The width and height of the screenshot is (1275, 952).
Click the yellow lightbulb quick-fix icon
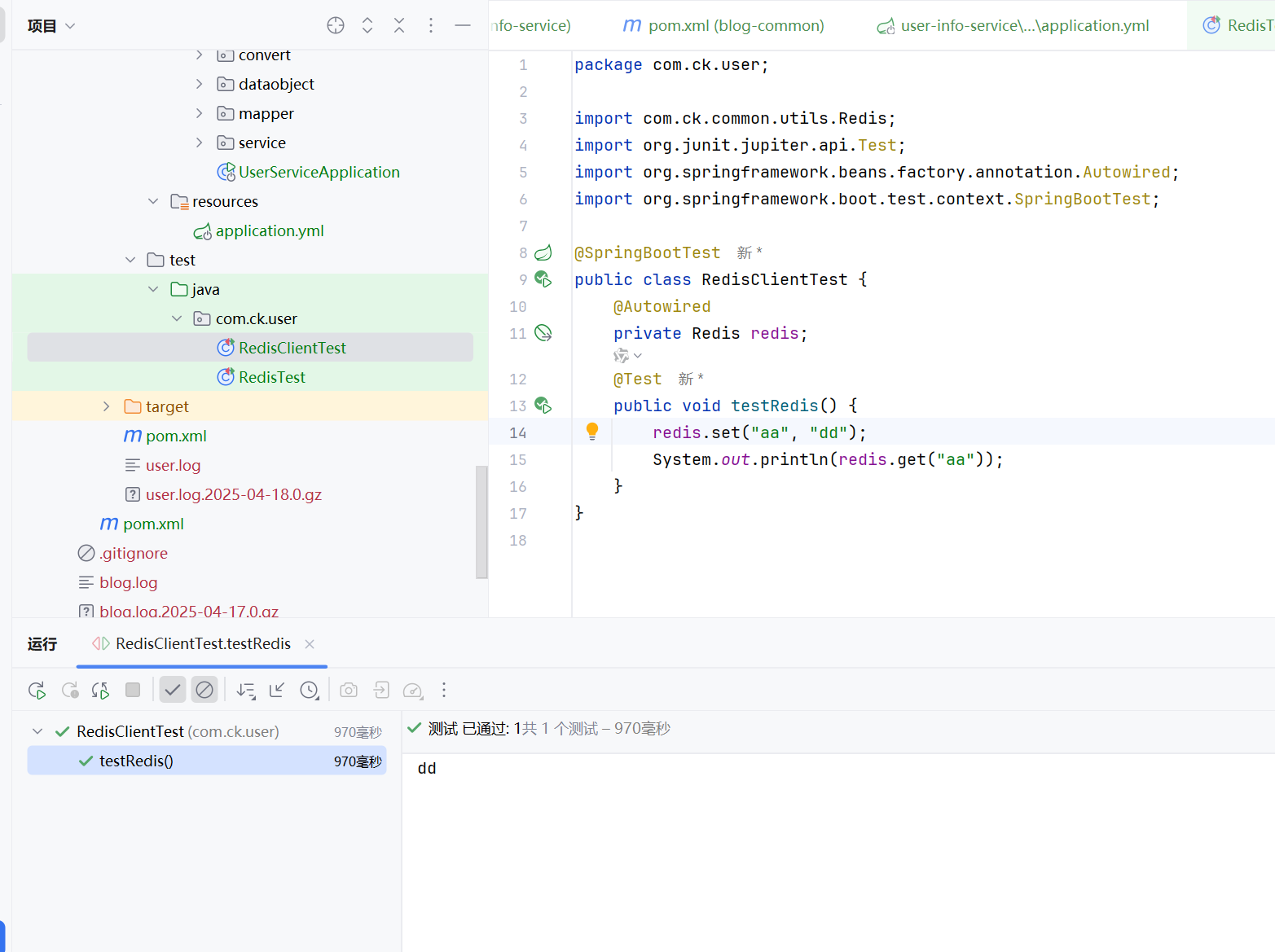592,432
